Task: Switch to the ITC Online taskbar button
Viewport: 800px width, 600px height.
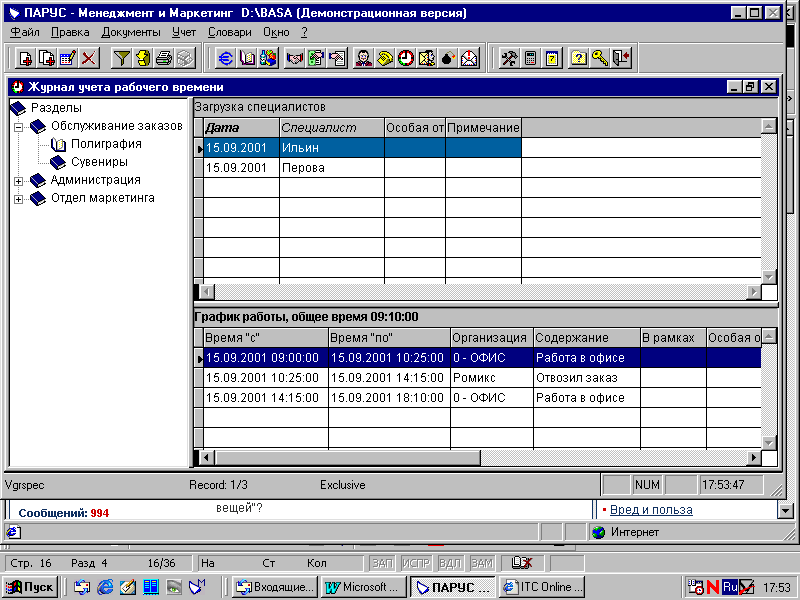Action: pos(542,587)
